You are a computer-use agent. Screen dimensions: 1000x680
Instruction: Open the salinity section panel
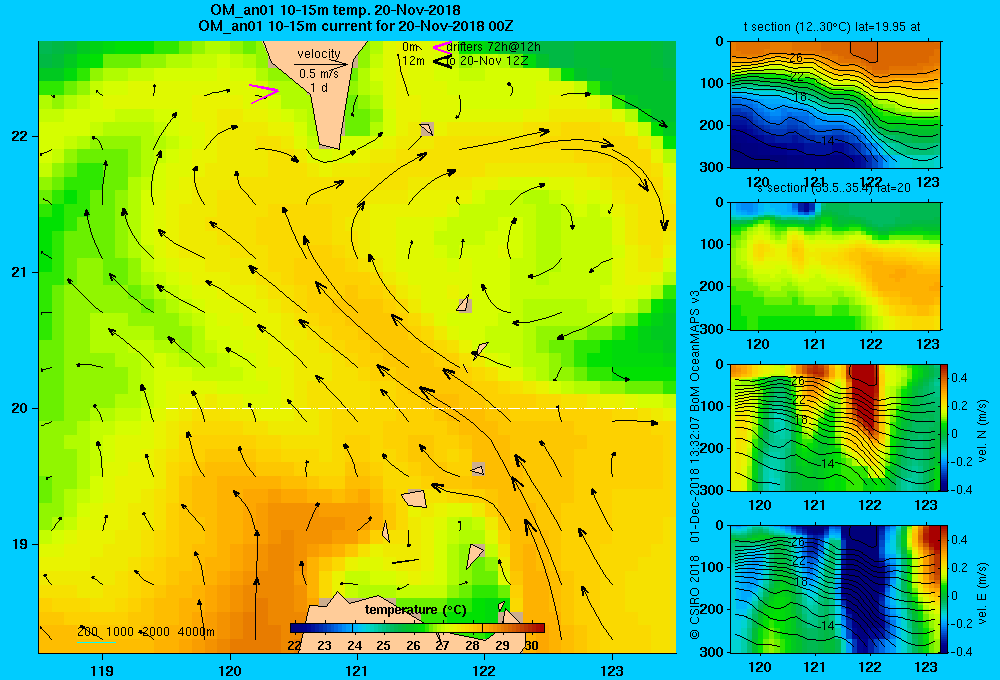[x=835, y=266]
